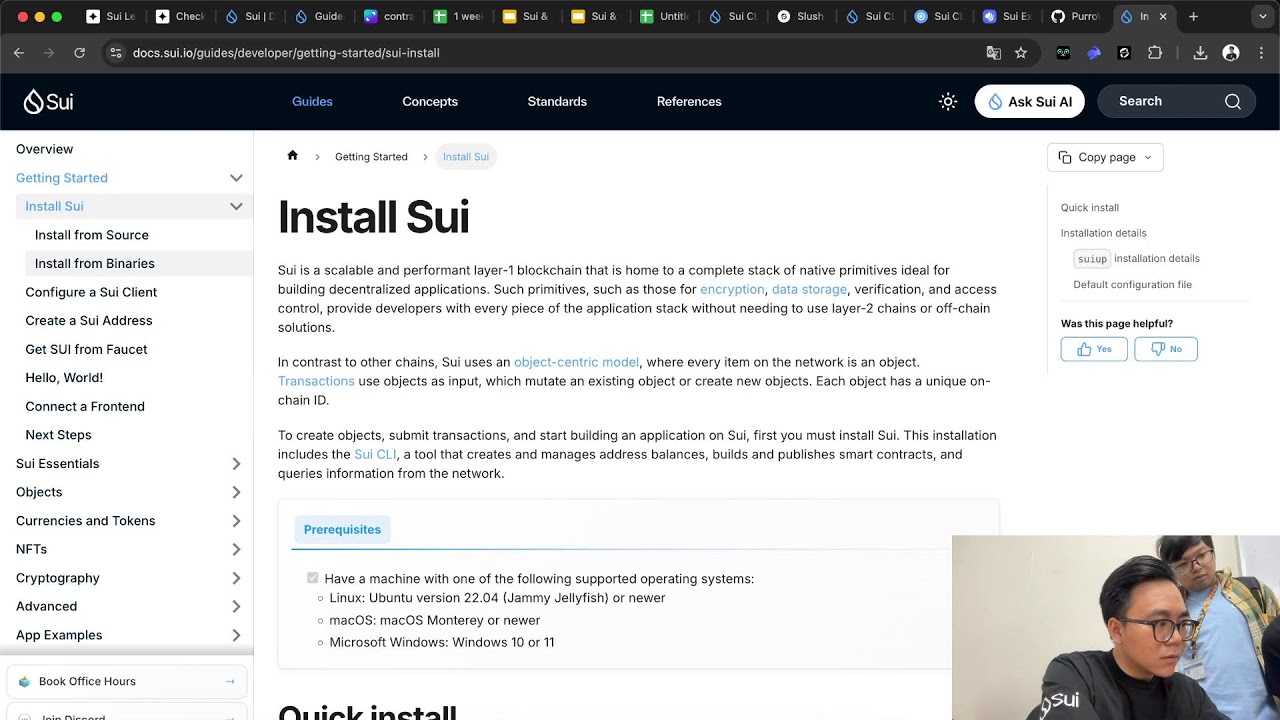Click the magnifier icon in Search
Viewport: 1280px width, 720px height.
pos(1233,101)
